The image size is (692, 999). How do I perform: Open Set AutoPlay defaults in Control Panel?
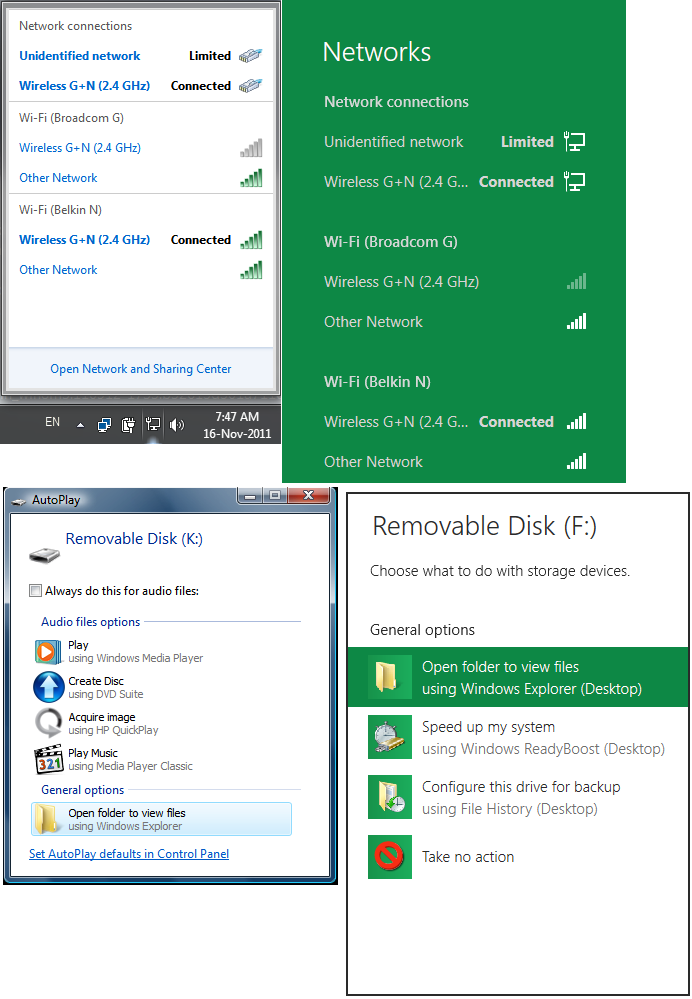[x=129, y=854]
